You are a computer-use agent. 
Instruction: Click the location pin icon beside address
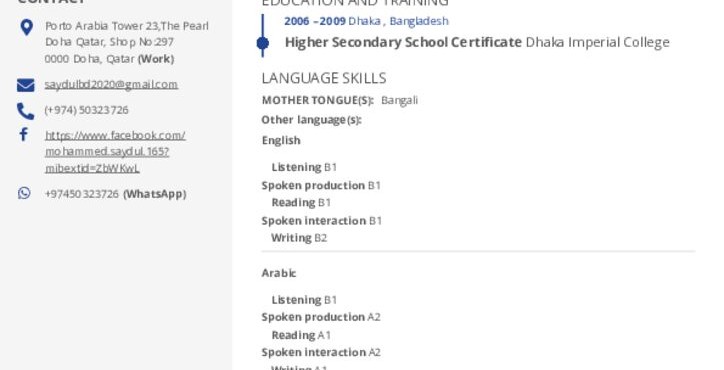pos(27,27)
